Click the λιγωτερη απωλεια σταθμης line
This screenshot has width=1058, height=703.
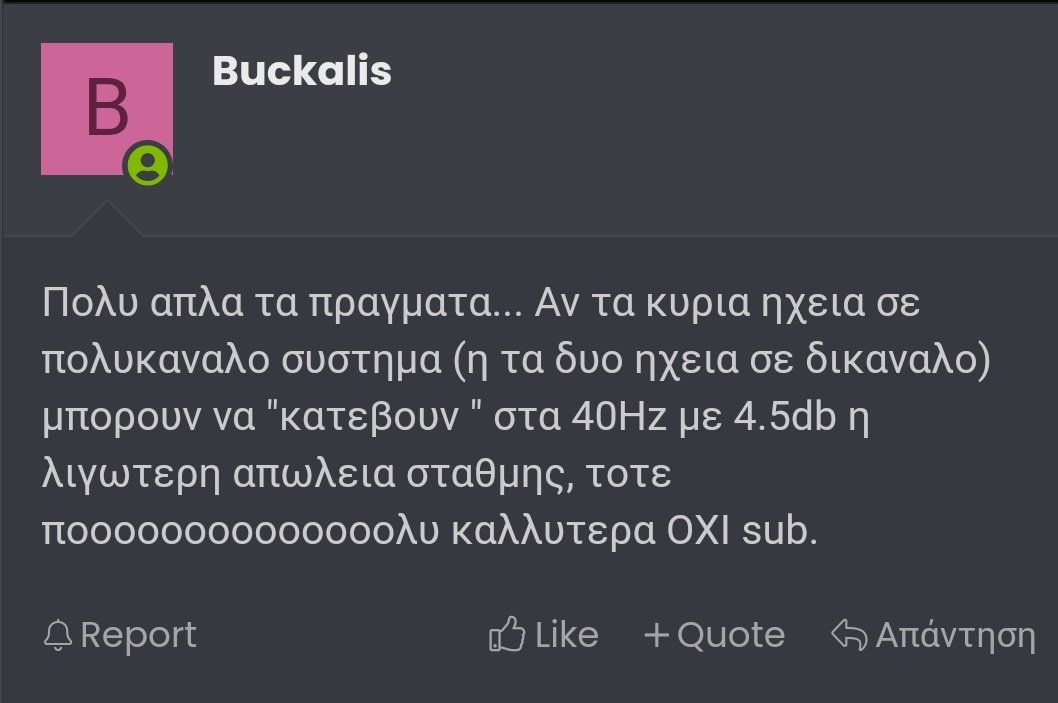pyautogui.click(x=357, y=474)
